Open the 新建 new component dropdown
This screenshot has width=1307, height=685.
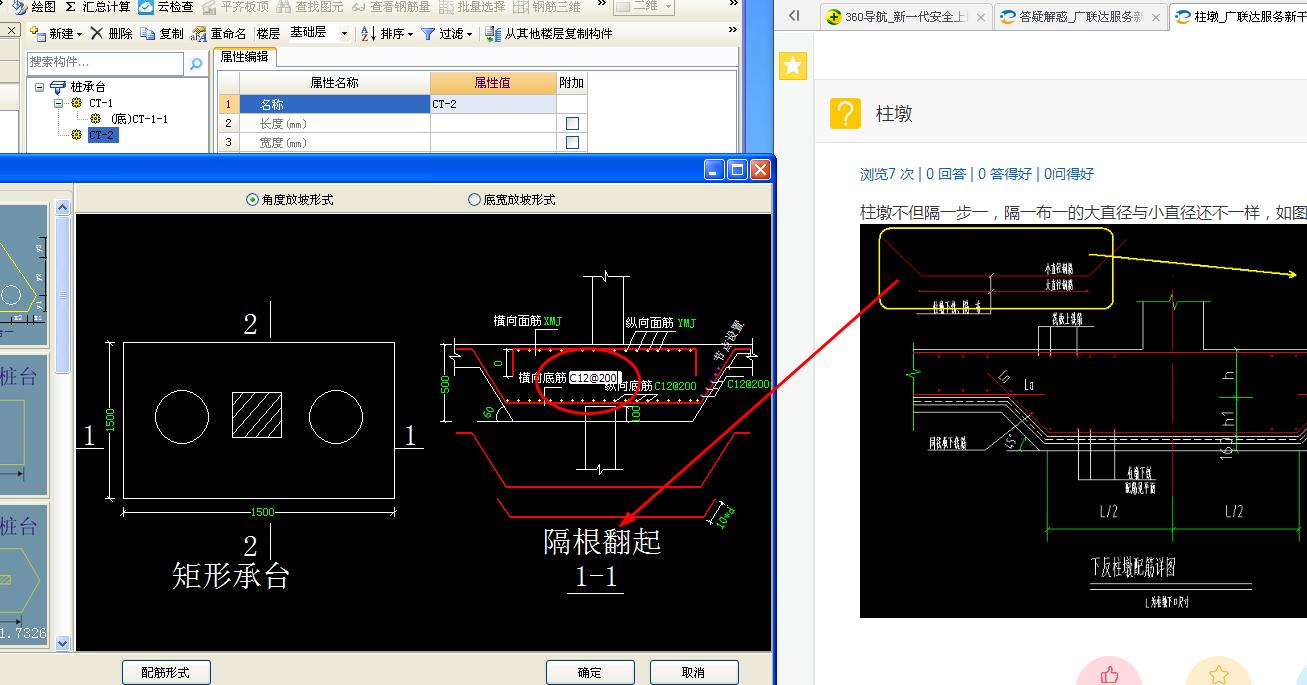point(56,33)
